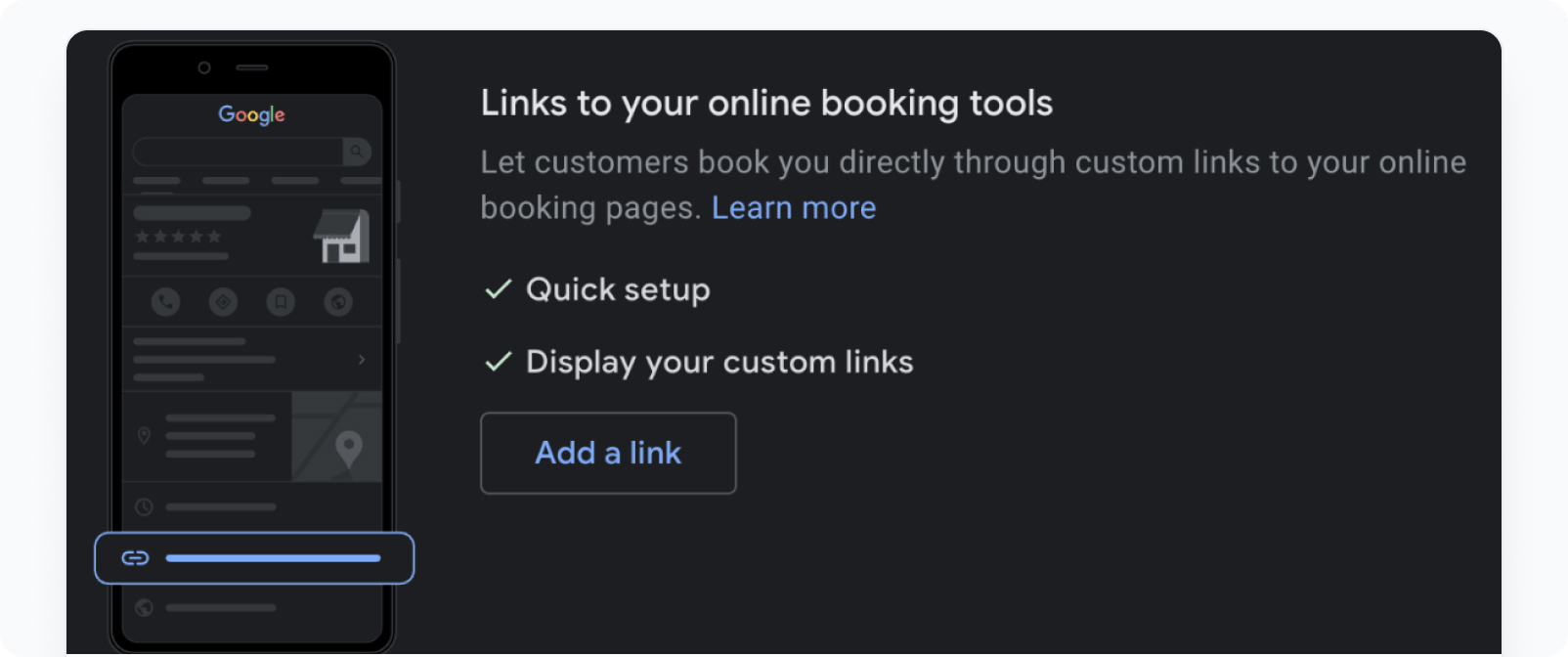Click the clock hours icon in mockup
1568x657 pixels.
[x=144, y=506]
